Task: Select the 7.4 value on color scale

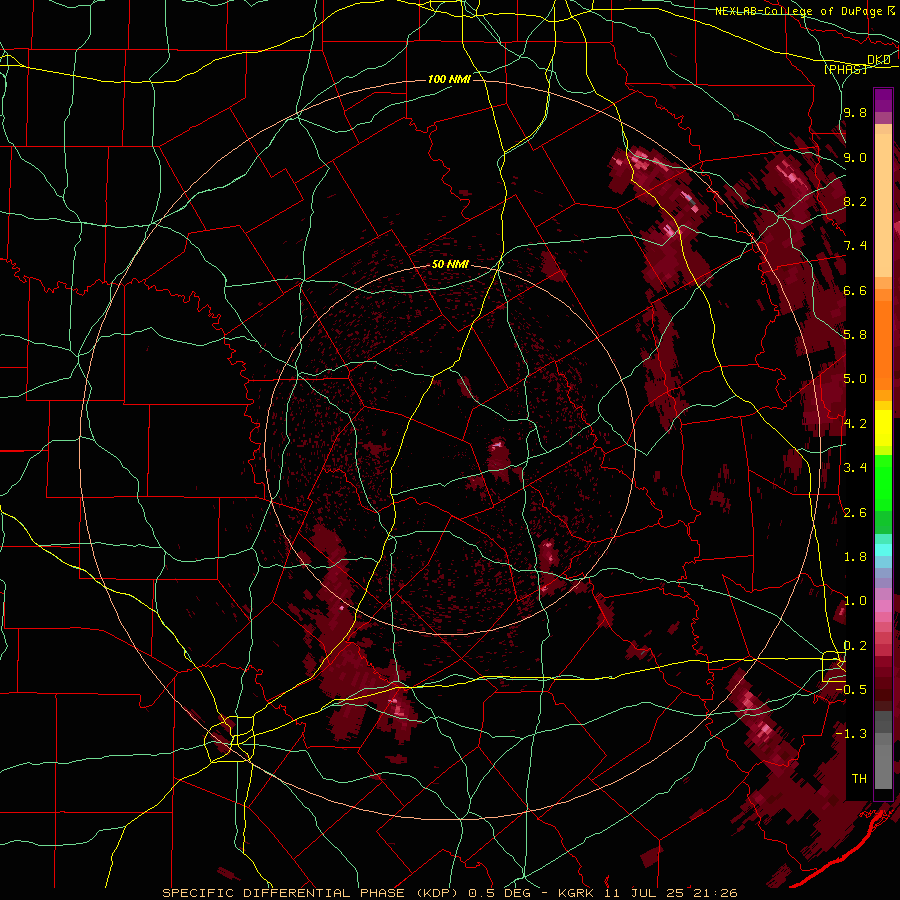Action: (x=855, y=246)
